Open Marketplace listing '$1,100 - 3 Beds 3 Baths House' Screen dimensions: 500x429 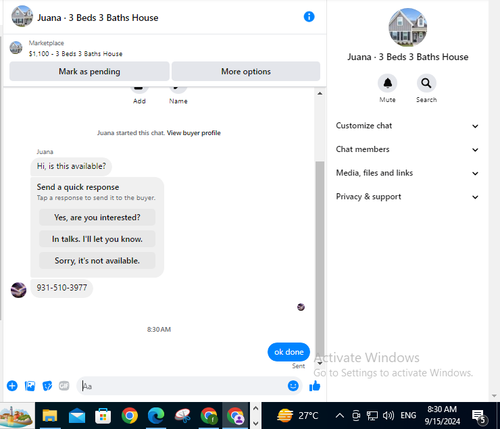point(75,54)
